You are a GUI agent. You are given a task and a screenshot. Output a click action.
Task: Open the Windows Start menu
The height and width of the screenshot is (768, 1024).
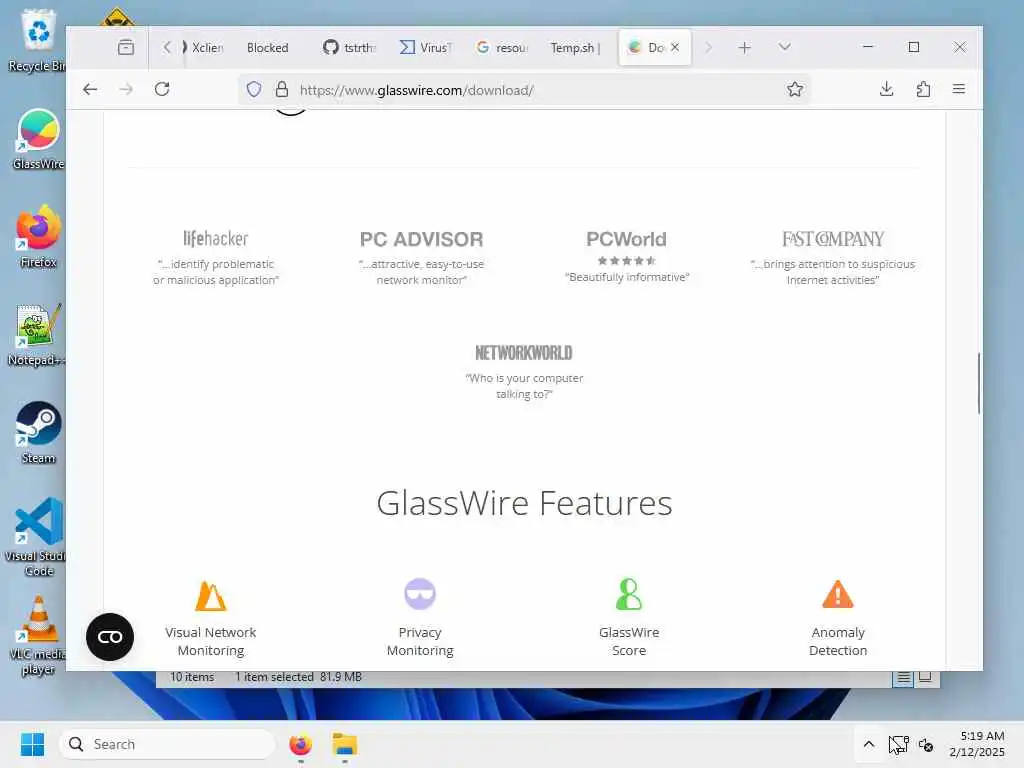click(x=32, y=744)
